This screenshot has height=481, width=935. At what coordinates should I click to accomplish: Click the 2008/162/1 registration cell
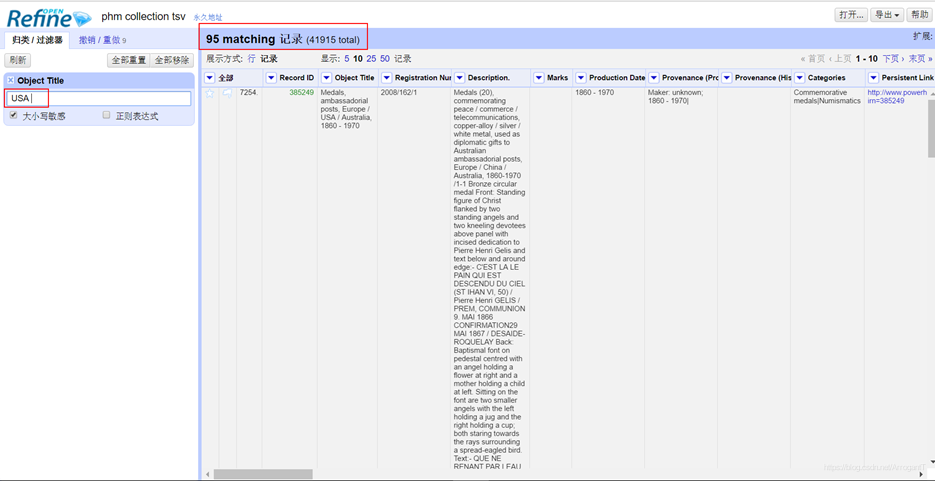pyautogui.click(x=399, y=92)
